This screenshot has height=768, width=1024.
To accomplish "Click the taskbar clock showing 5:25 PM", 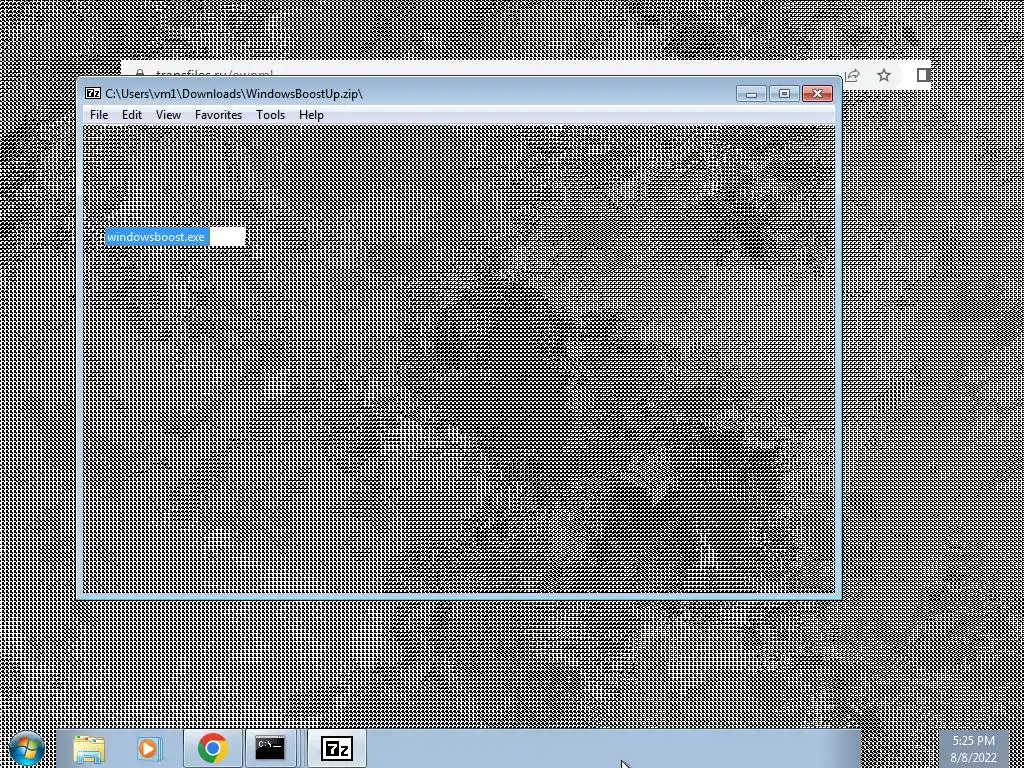I will click(973, 749).
